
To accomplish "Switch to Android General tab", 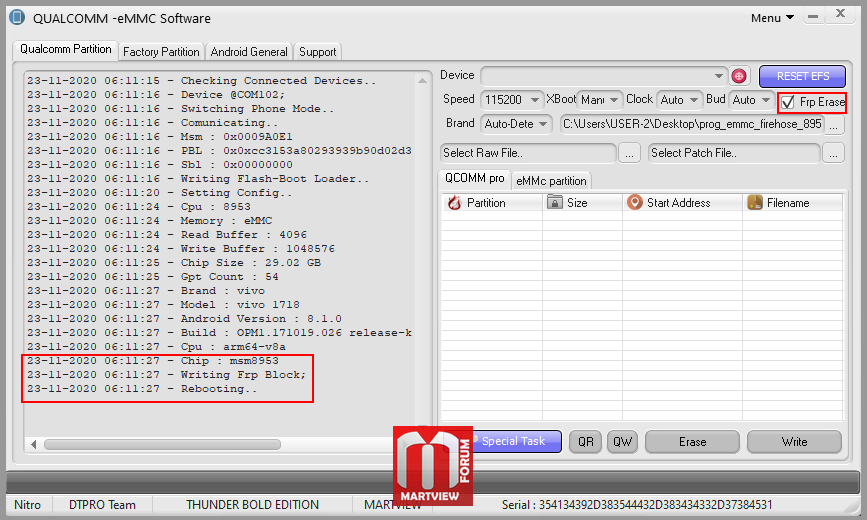I will [x=249, y=52].
